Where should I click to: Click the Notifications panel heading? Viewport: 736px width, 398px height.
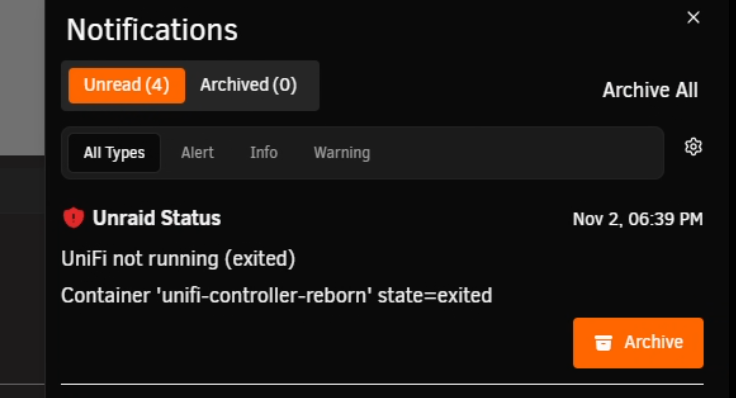[152, 30]
